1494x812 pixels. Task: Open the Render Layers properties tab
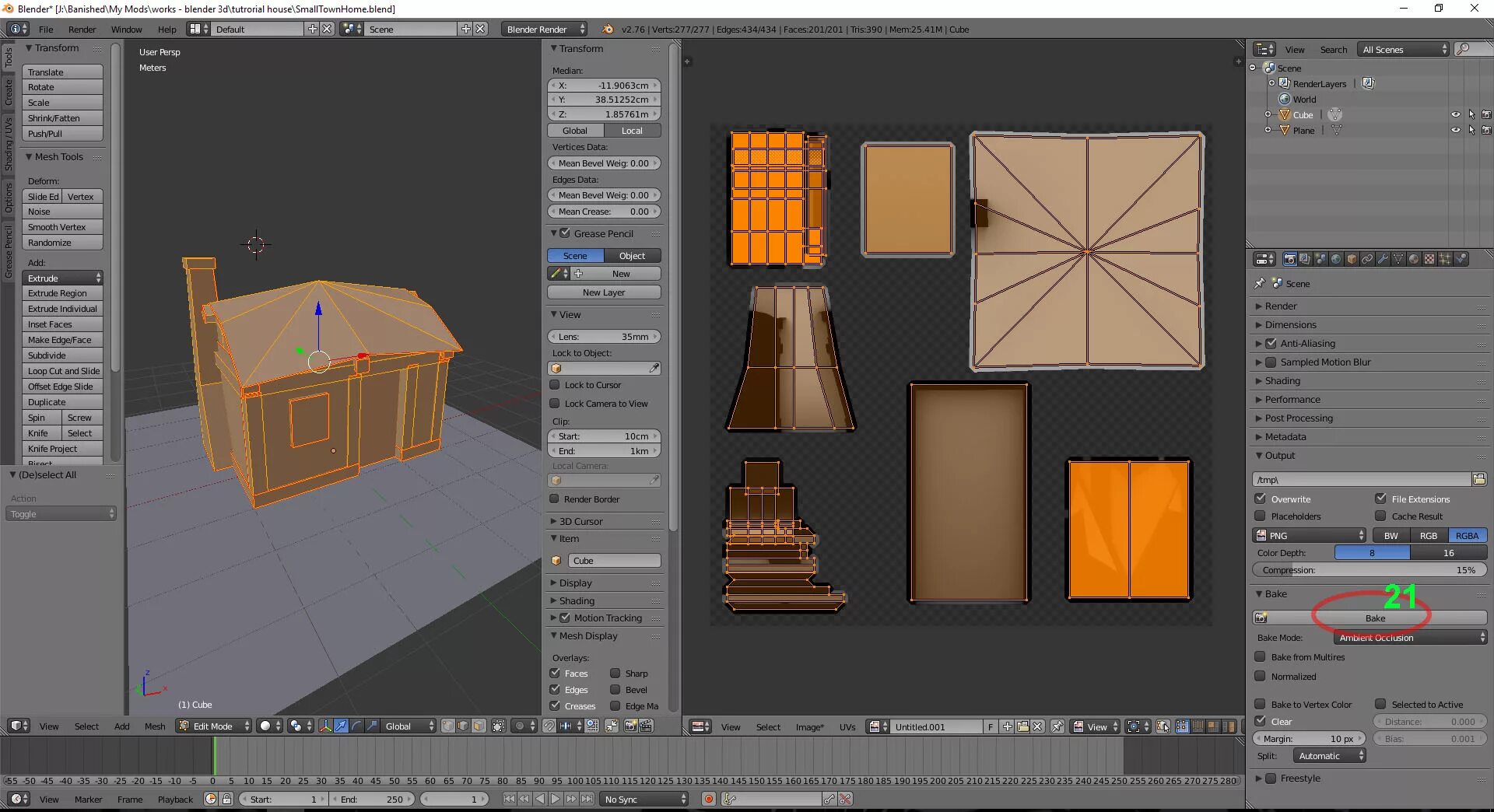coord(1305,259)
